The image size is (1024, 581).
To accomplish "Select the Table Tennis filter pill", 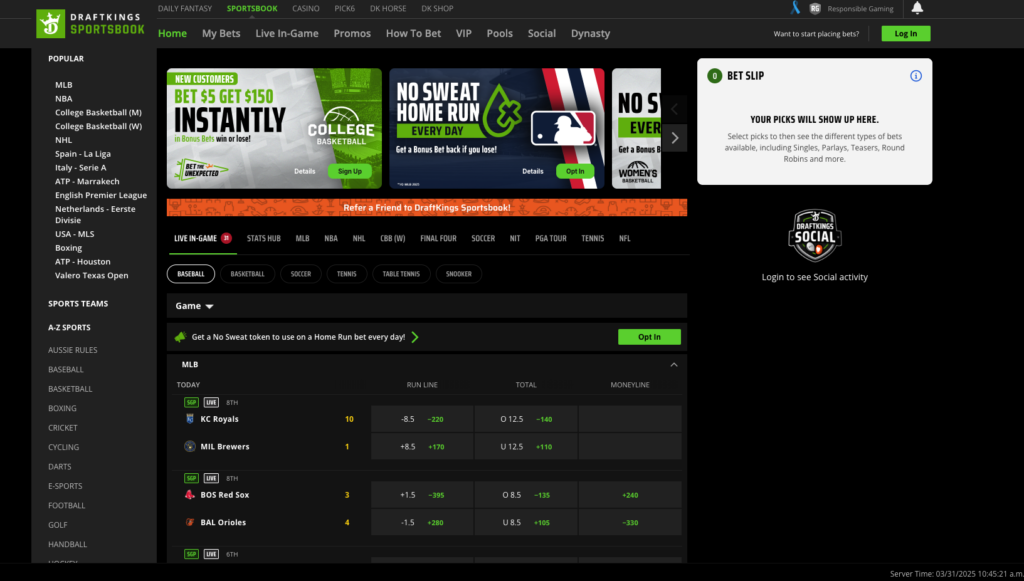I will (x=402, y=273).
